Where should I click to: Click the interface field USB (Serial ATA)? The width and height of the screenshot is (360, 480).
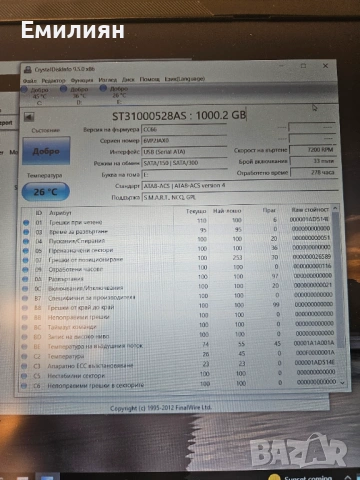click(x=184, y=152)
